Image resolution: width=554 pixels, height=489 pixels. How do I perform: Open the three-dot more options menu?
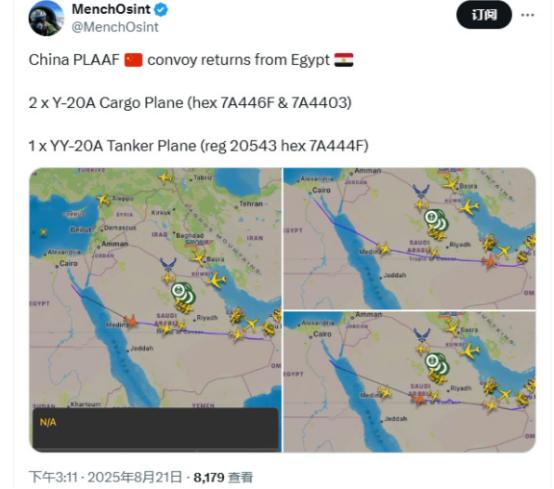528,15
